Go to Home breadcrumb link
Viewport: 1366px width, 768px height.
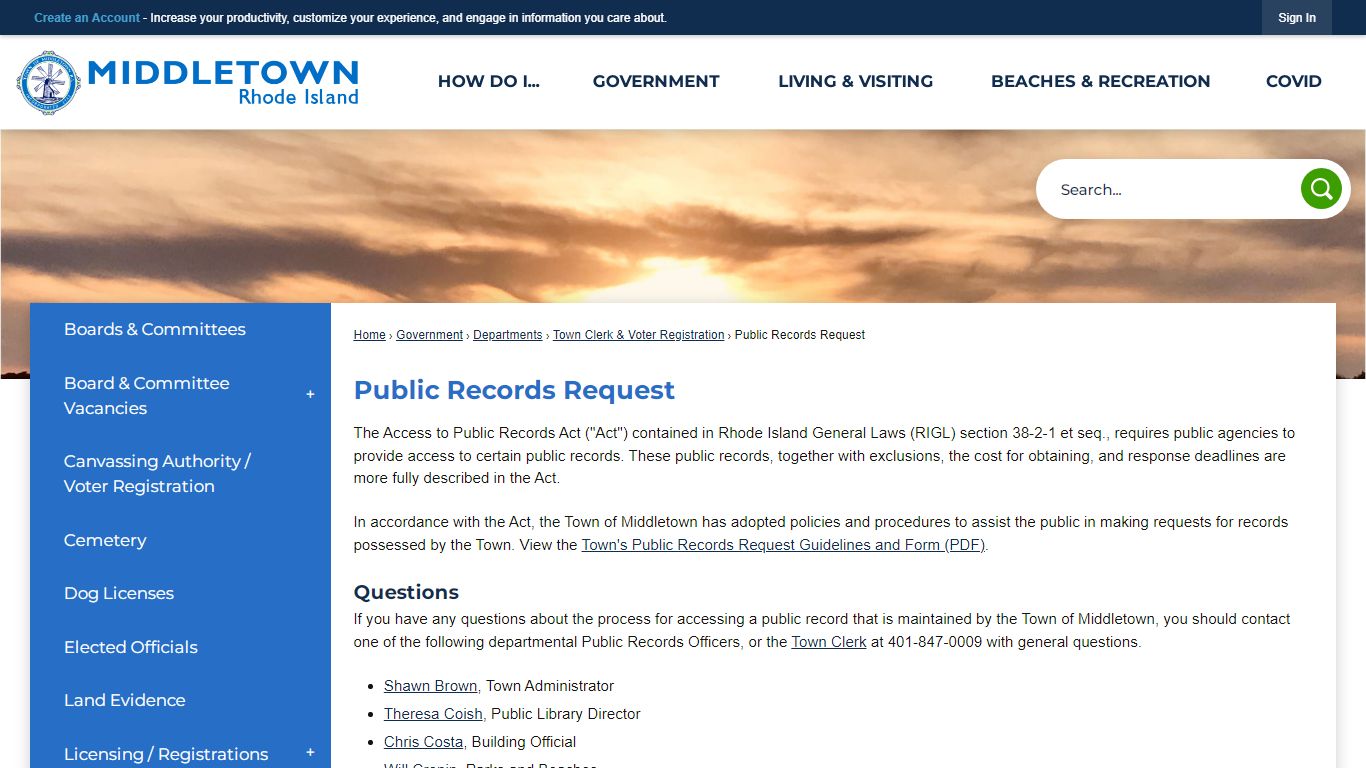(369, 335)
